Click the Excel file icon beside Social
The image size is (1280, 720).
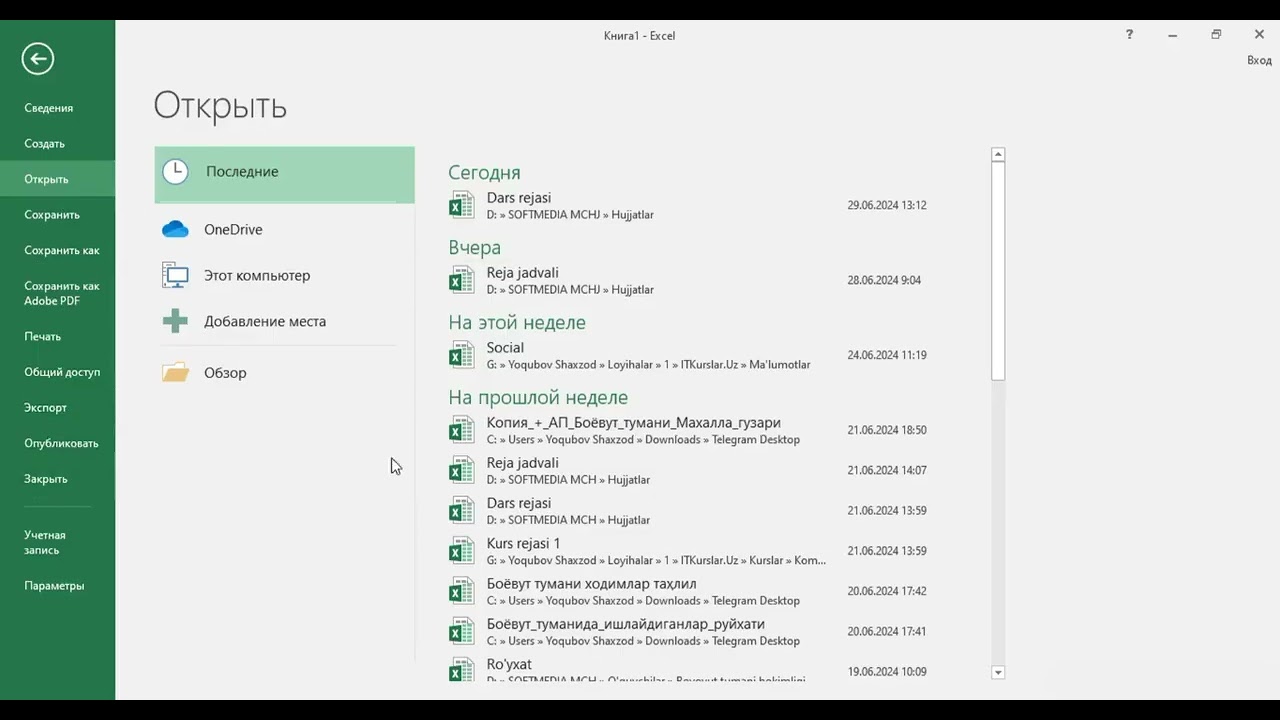point(461,355)
